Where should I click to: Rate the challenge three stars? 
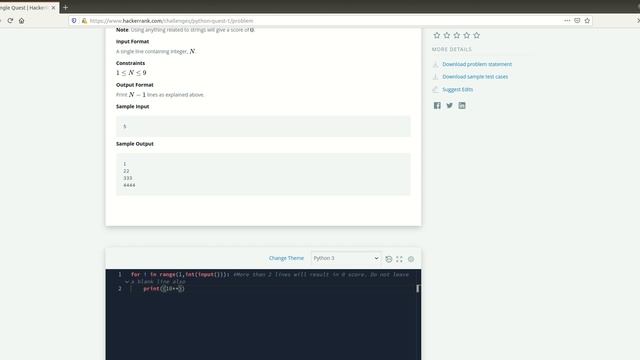pos(457,36)
